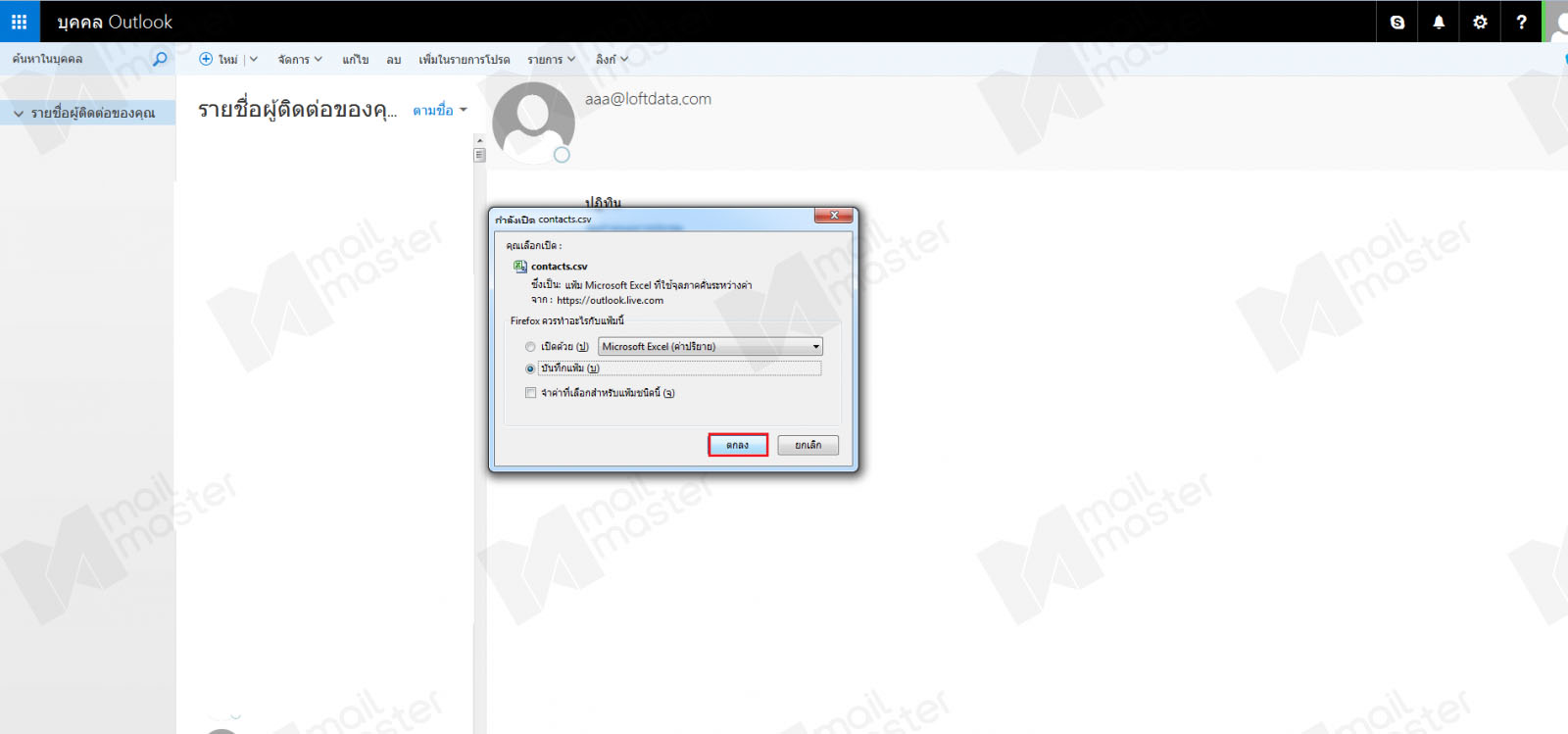Click the search magnifier icon
Screen dimensions: 1568x734
point(160,59)
